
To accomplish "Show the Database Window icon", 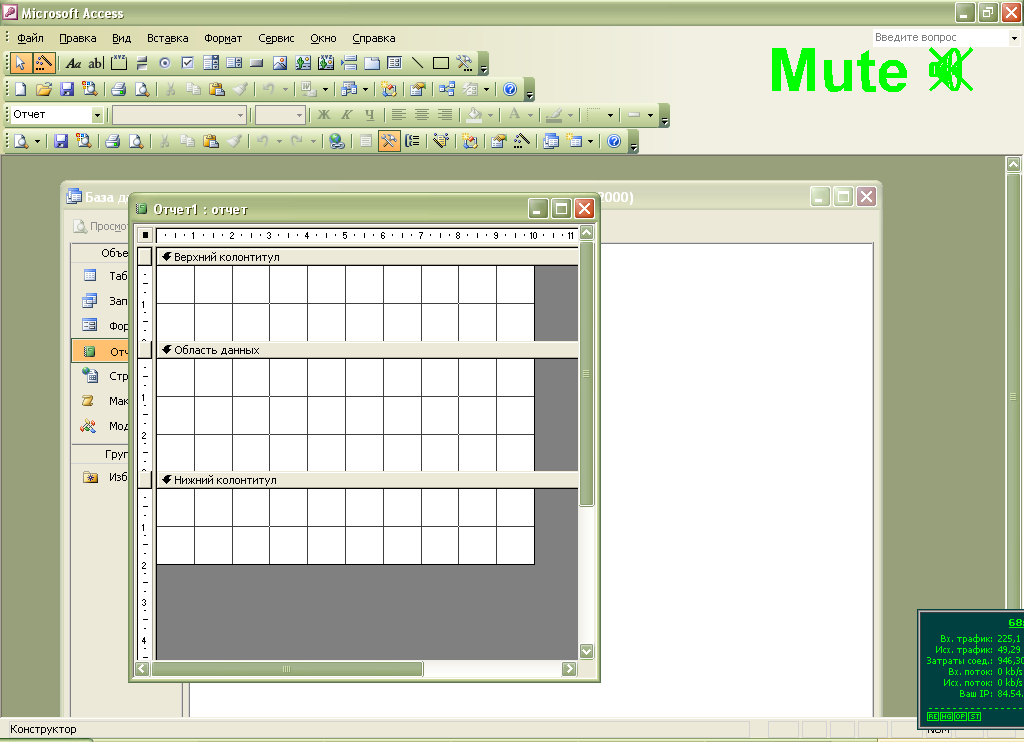I will pyautogui.click(x=551, y=141).
